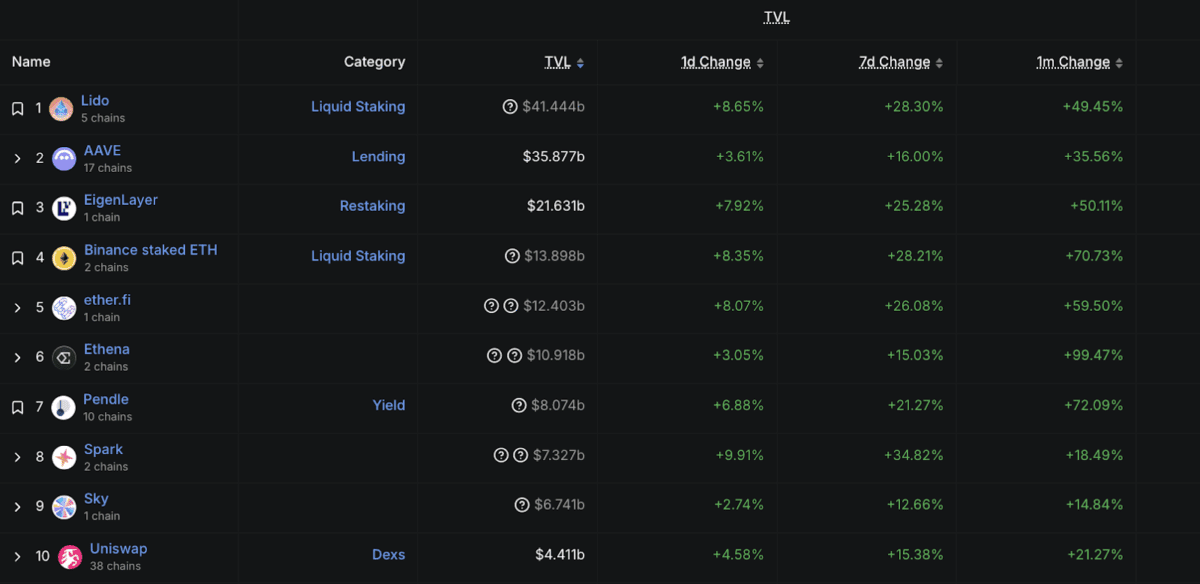Sort by the 1d Change header

716,62
